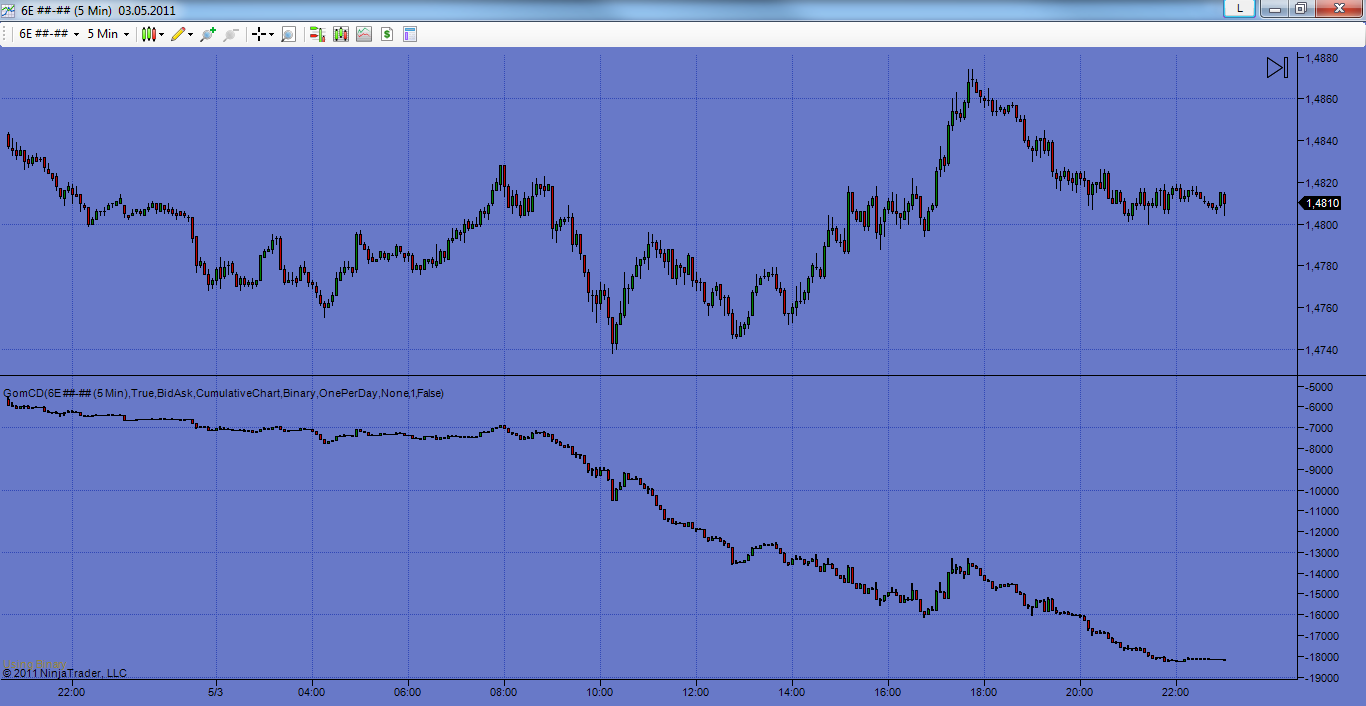This screenshot has width=1366, height=706.
Task: Click the 14:00 time axis label
Action: pyautogui.click(x=791, y=691)
